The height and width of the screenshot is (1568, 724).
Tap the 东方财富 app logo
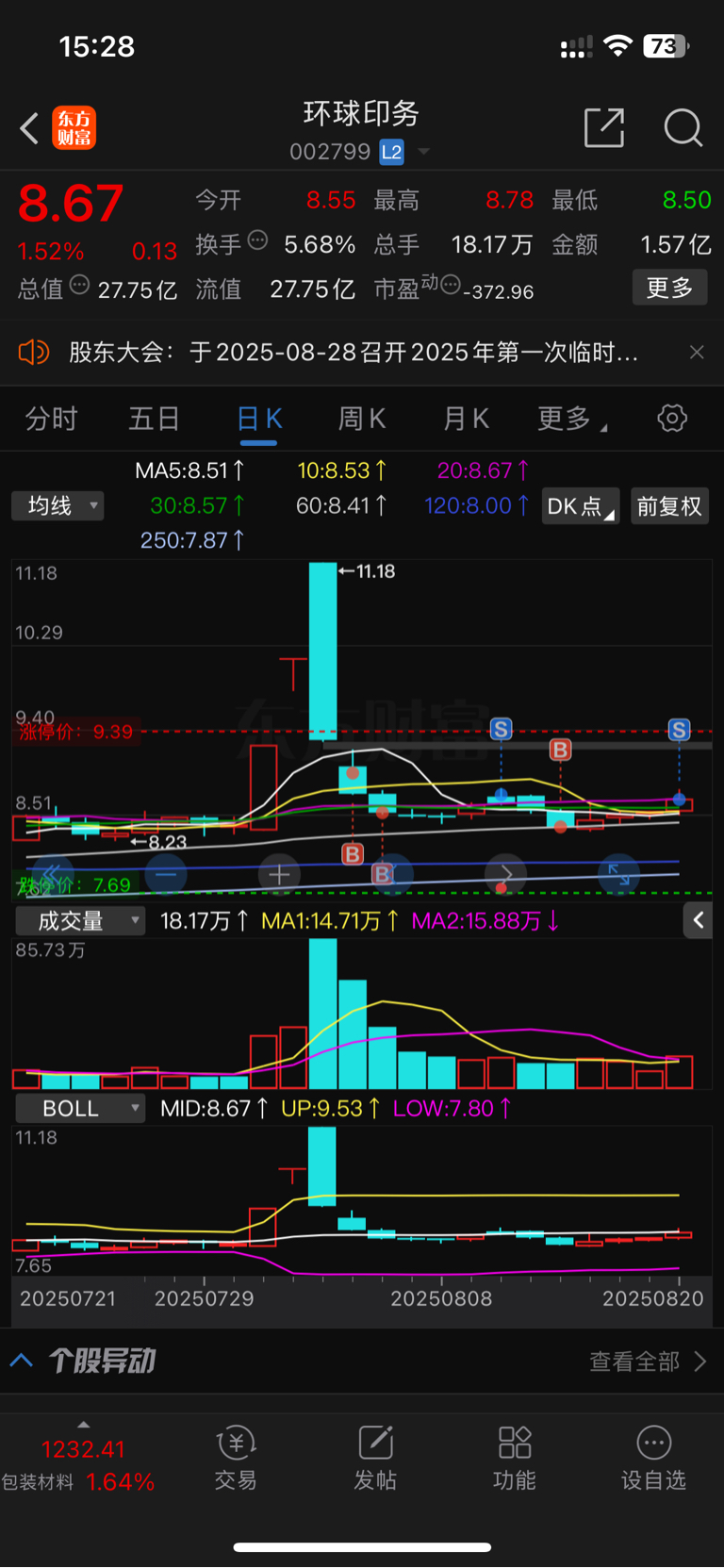74,128
